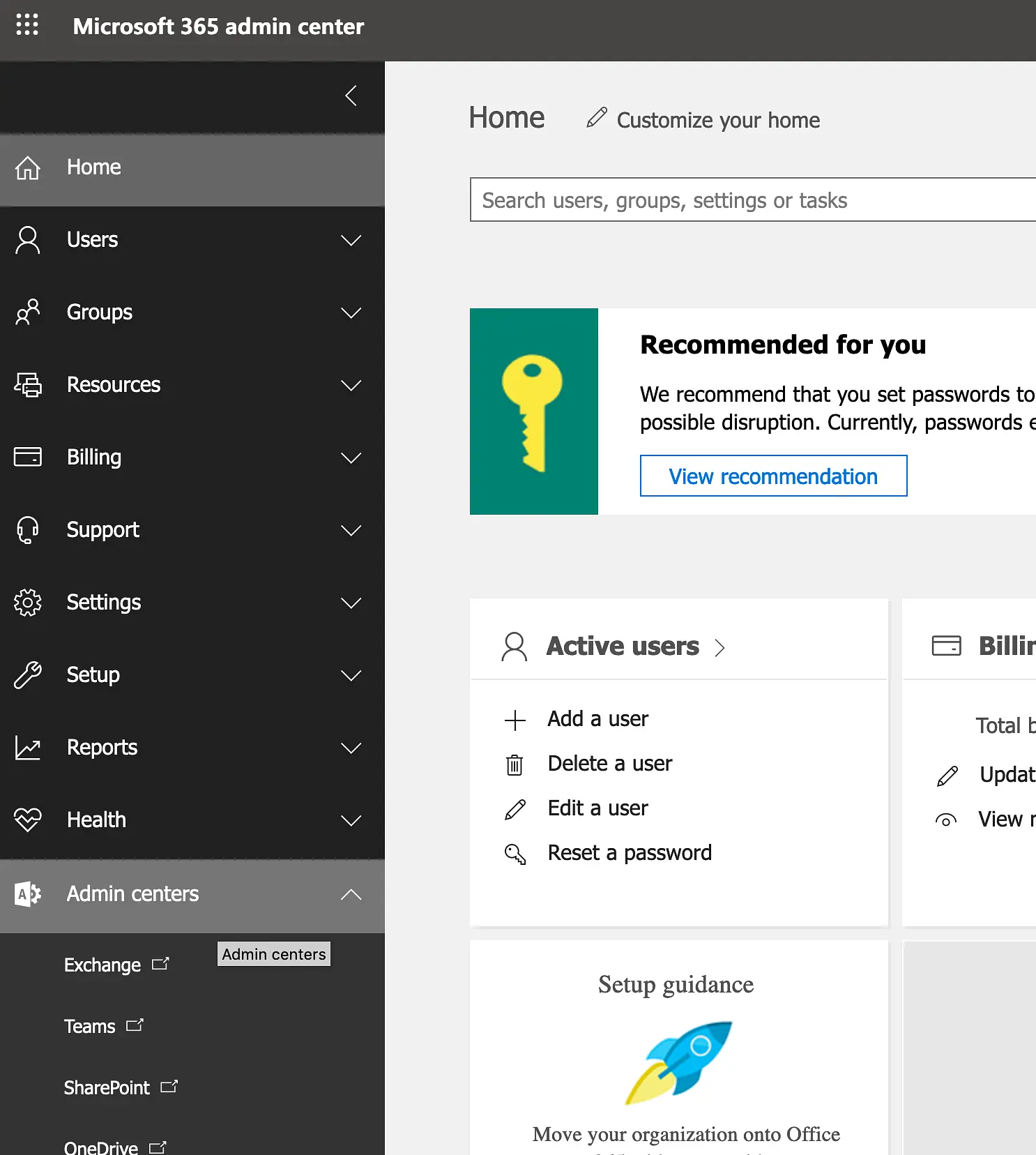Expand the Groups menu chevron

click(x=351, y=313)
